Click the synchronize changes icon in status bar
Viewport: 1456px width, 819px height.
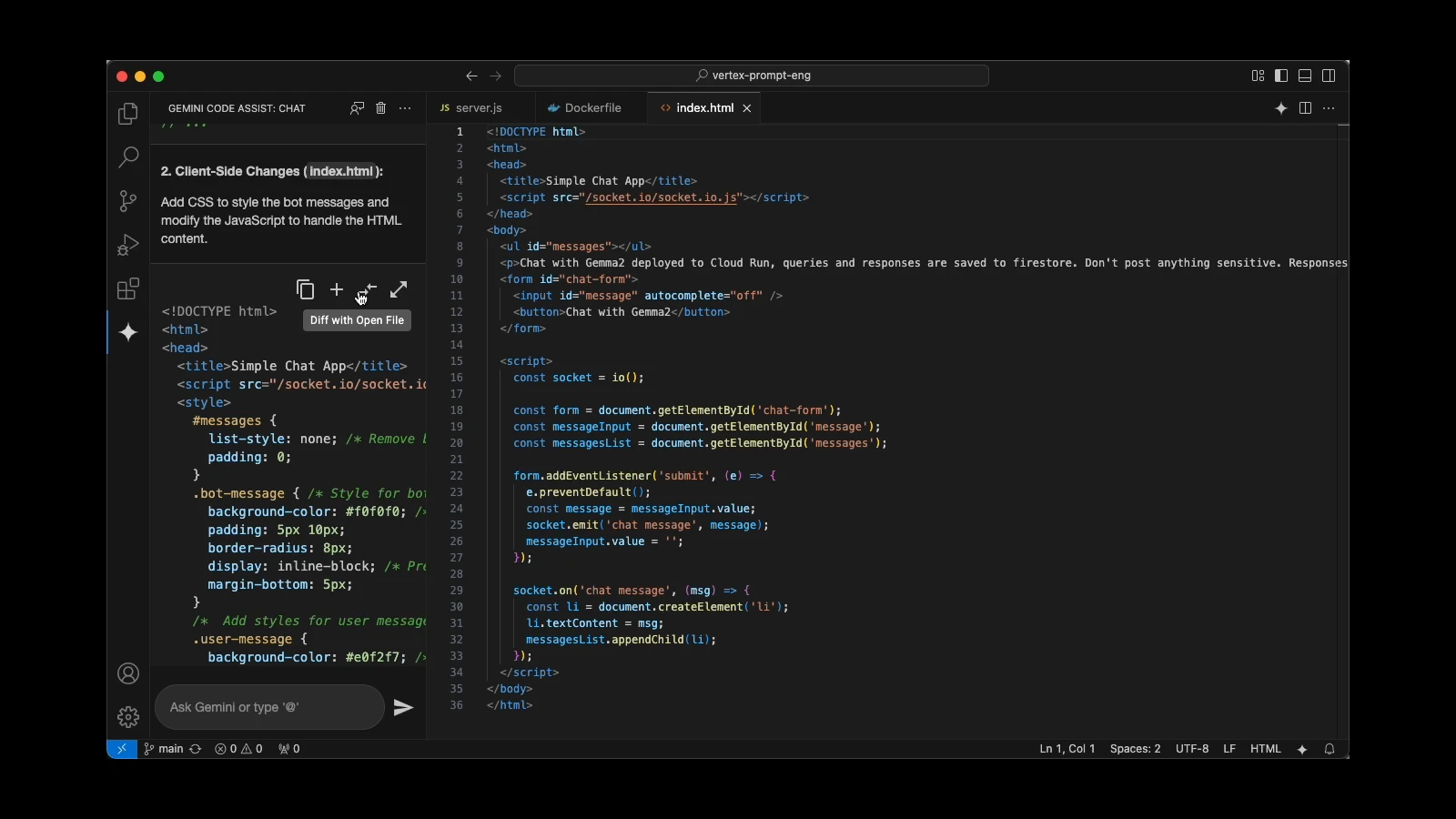point(196,749)
